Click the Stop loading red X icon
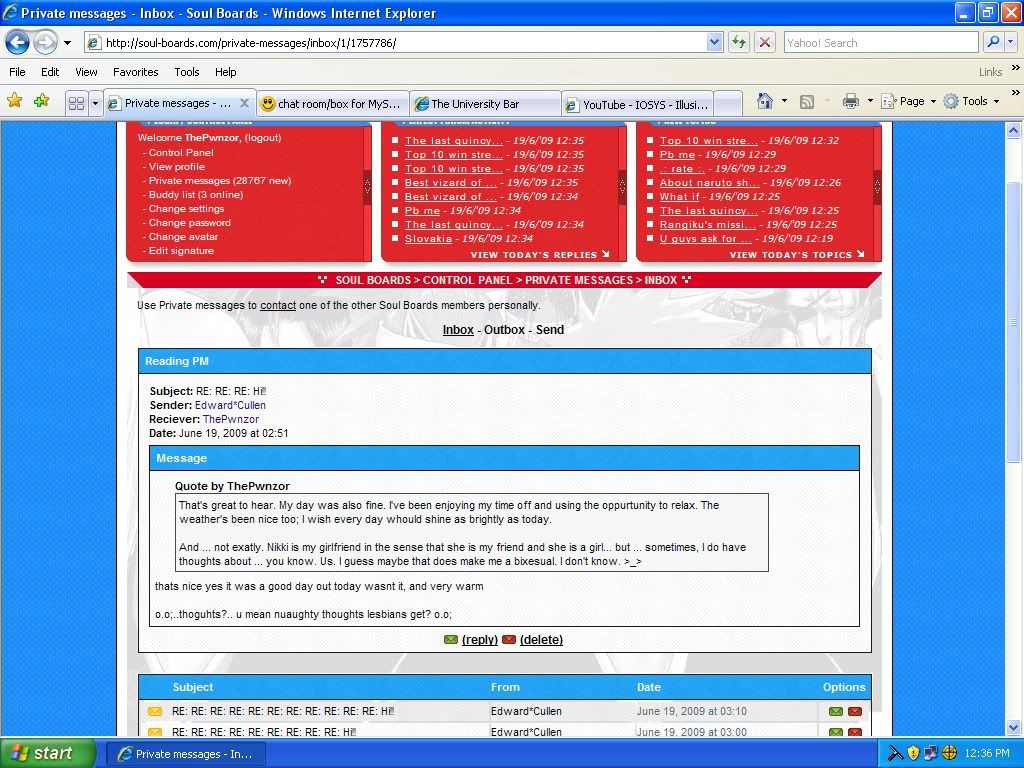This screenshot has width=1024, height=768. click(765, 43)
